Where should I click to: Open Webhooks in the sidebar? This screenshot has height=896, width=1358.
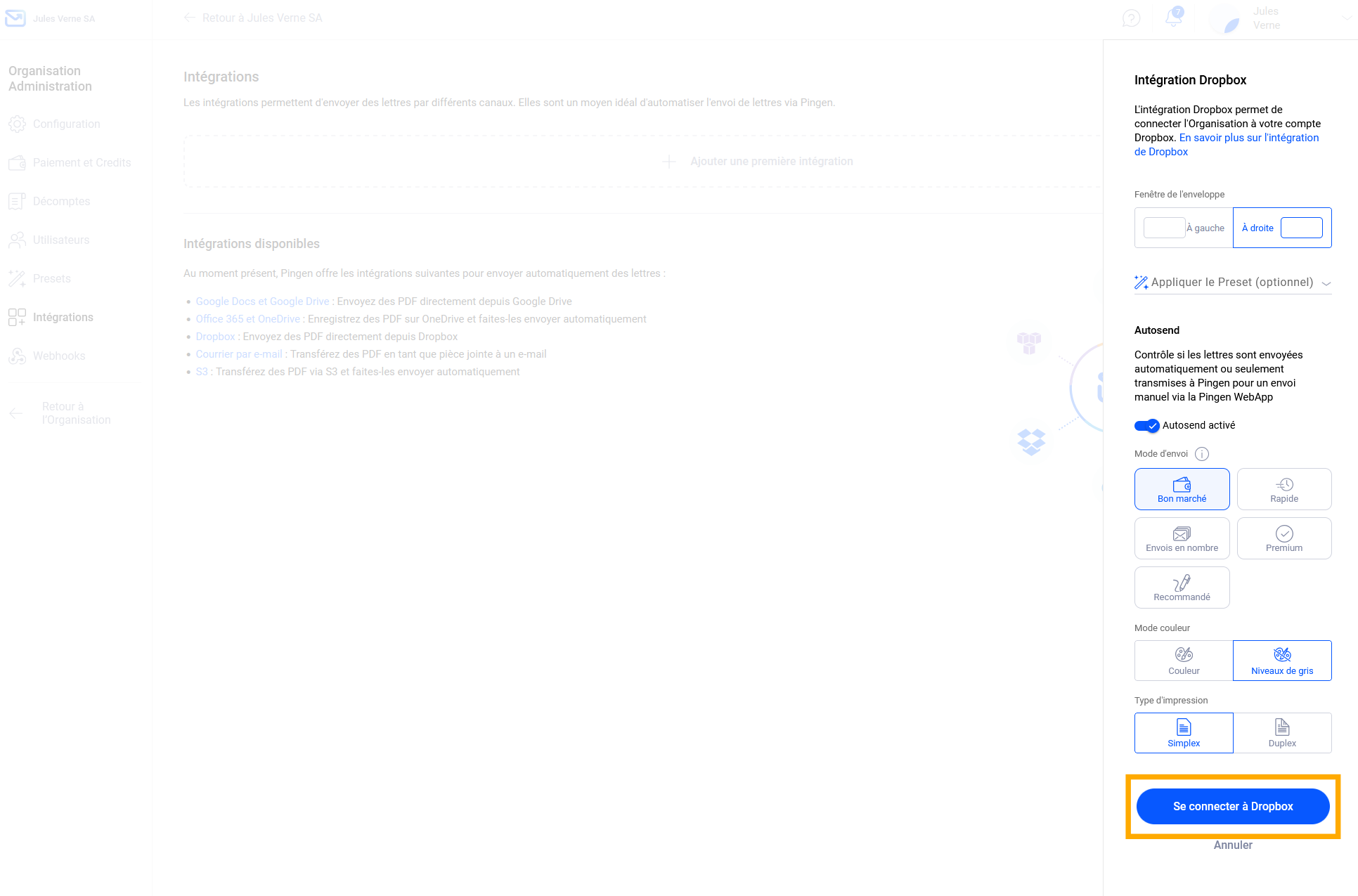tap(59, 356)
